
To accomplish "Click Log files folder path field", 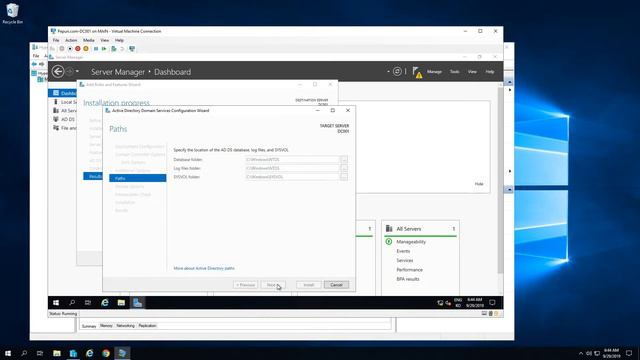I will (x=292, y=168).
